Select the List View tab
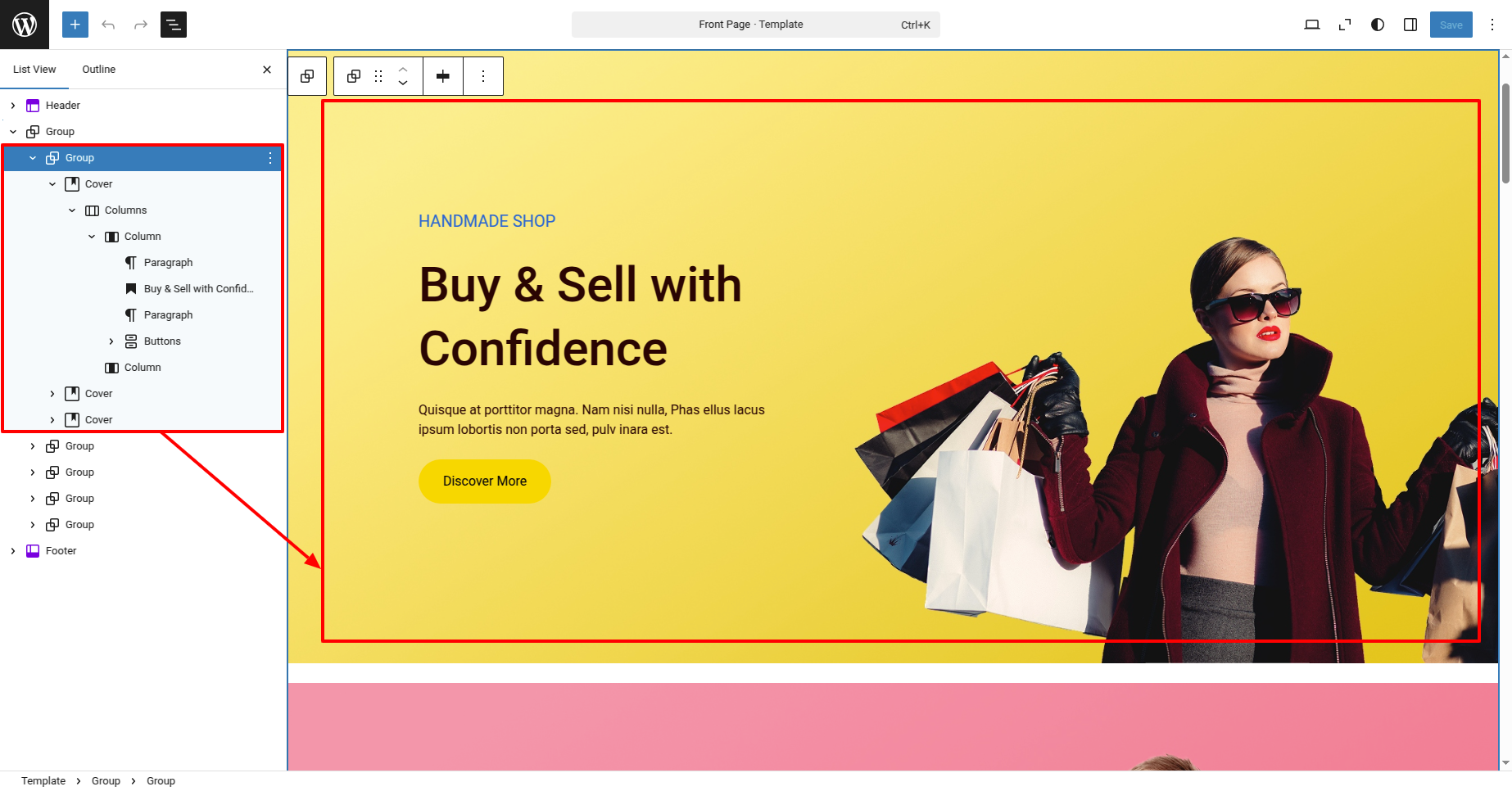This screenshot has width=1512, height=791. 34,70
